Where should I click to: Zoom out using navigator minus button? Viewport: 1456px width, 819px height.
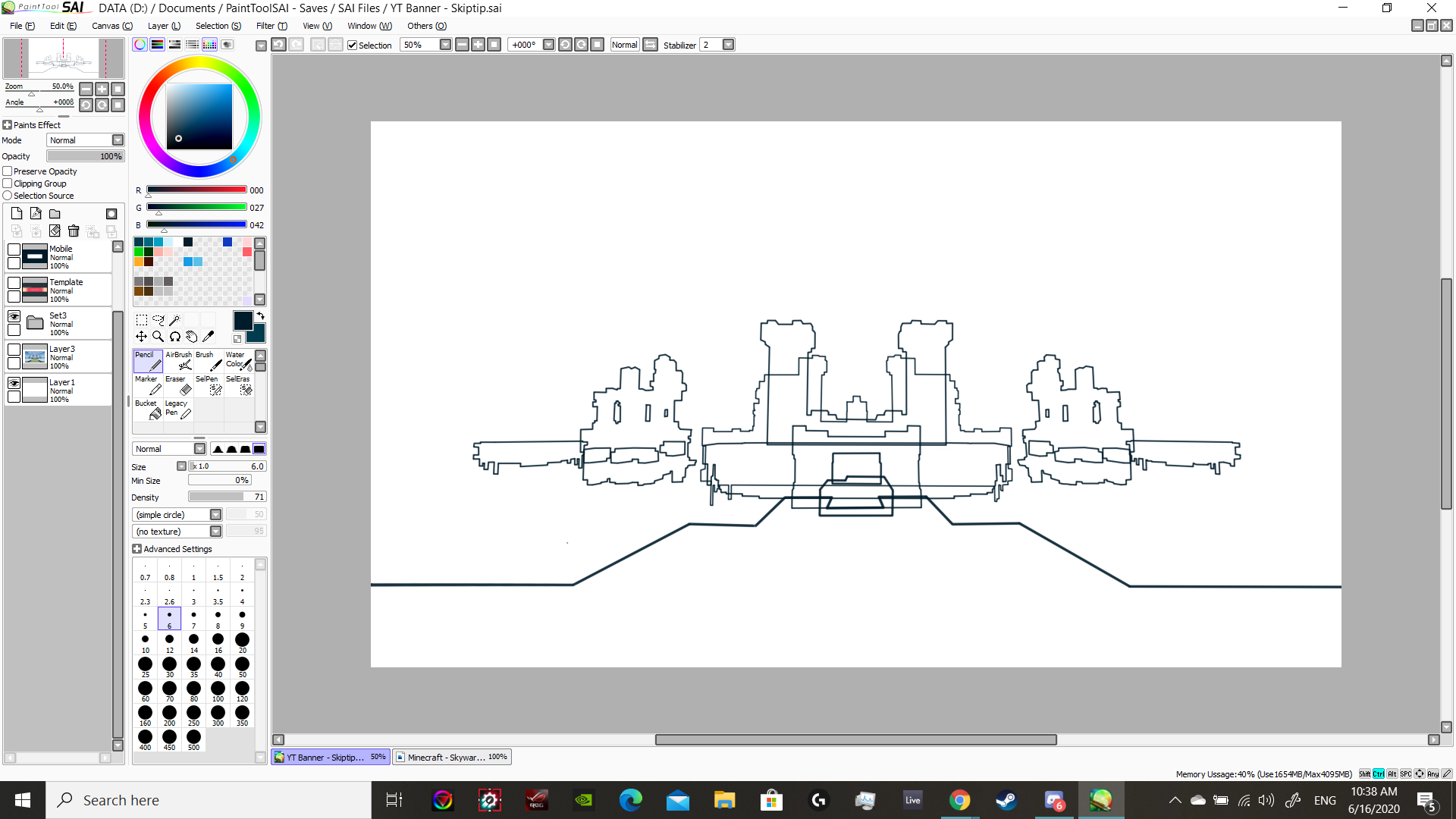pos(86,89)
